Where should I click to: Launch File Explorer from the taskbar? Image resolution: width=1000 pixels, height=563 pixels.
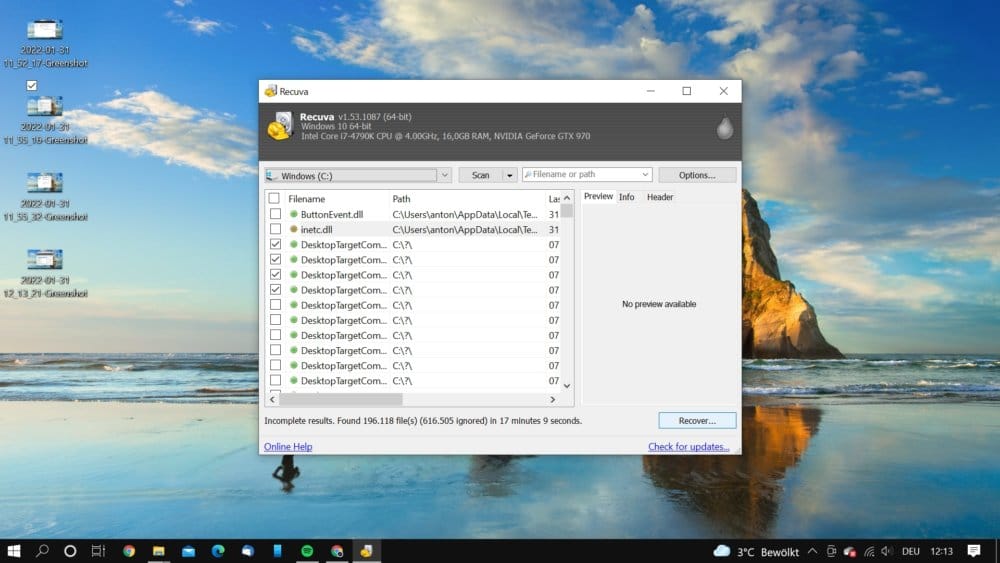(x=159, y=551)
